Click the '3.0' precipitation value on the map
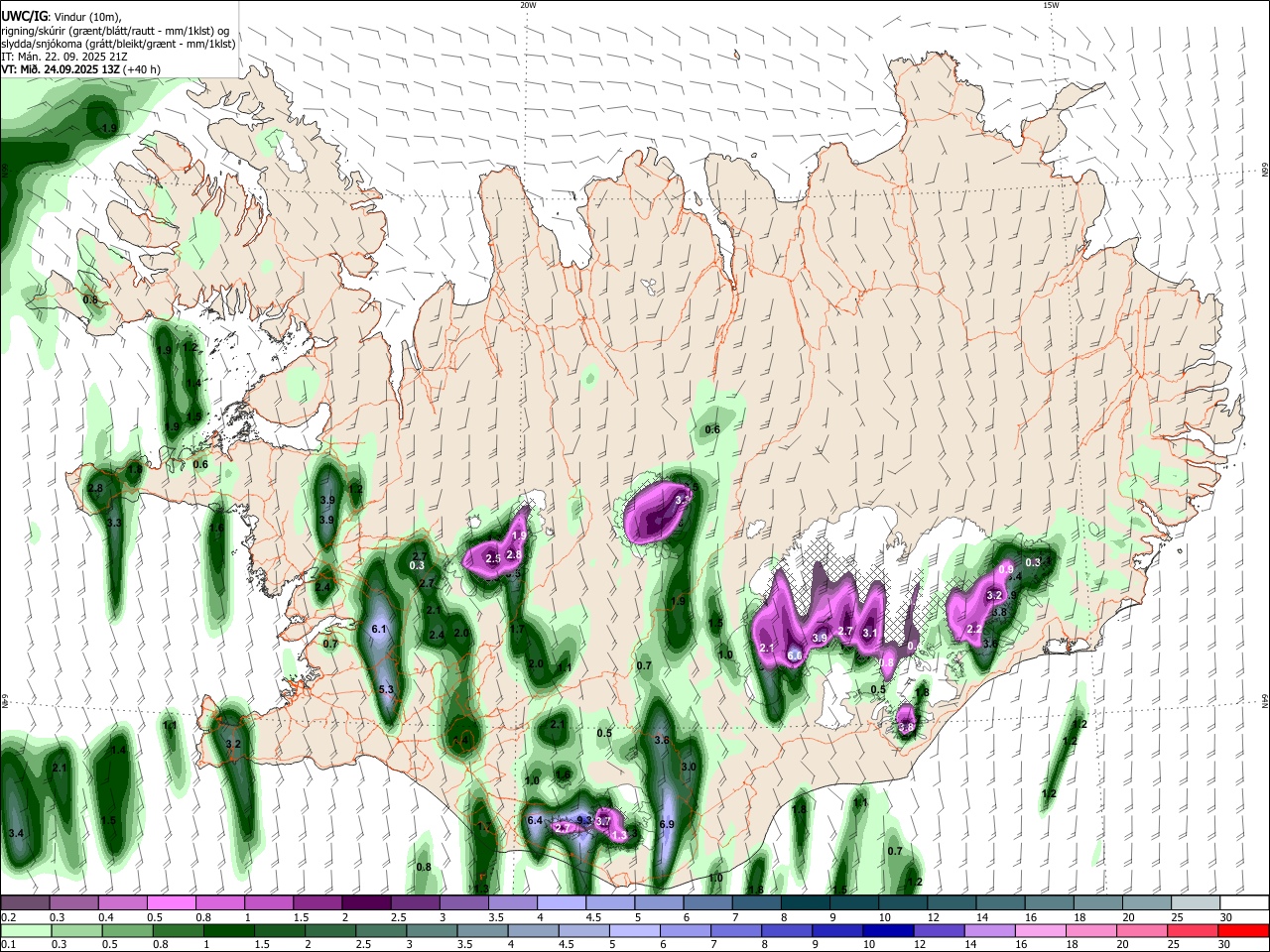The image size is (1270, 952). pyautogui.click(x=689, y=767)
